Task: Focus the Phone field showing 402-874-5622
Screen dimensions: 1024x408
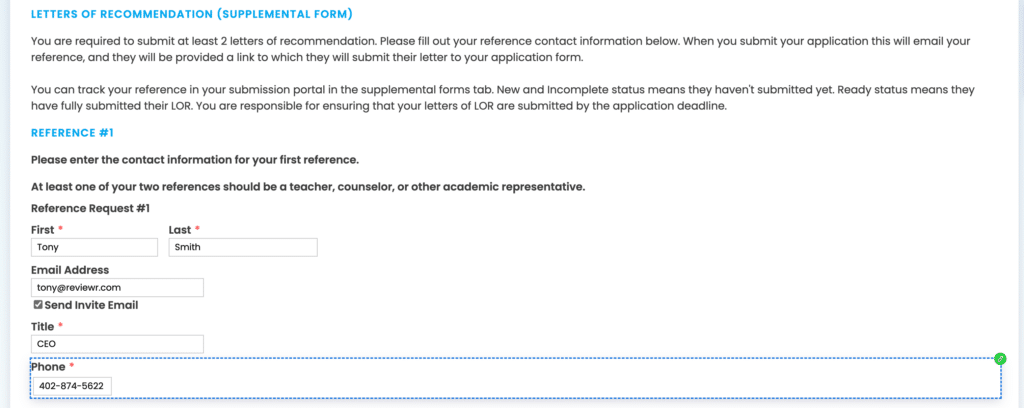Action: (72, 386)
